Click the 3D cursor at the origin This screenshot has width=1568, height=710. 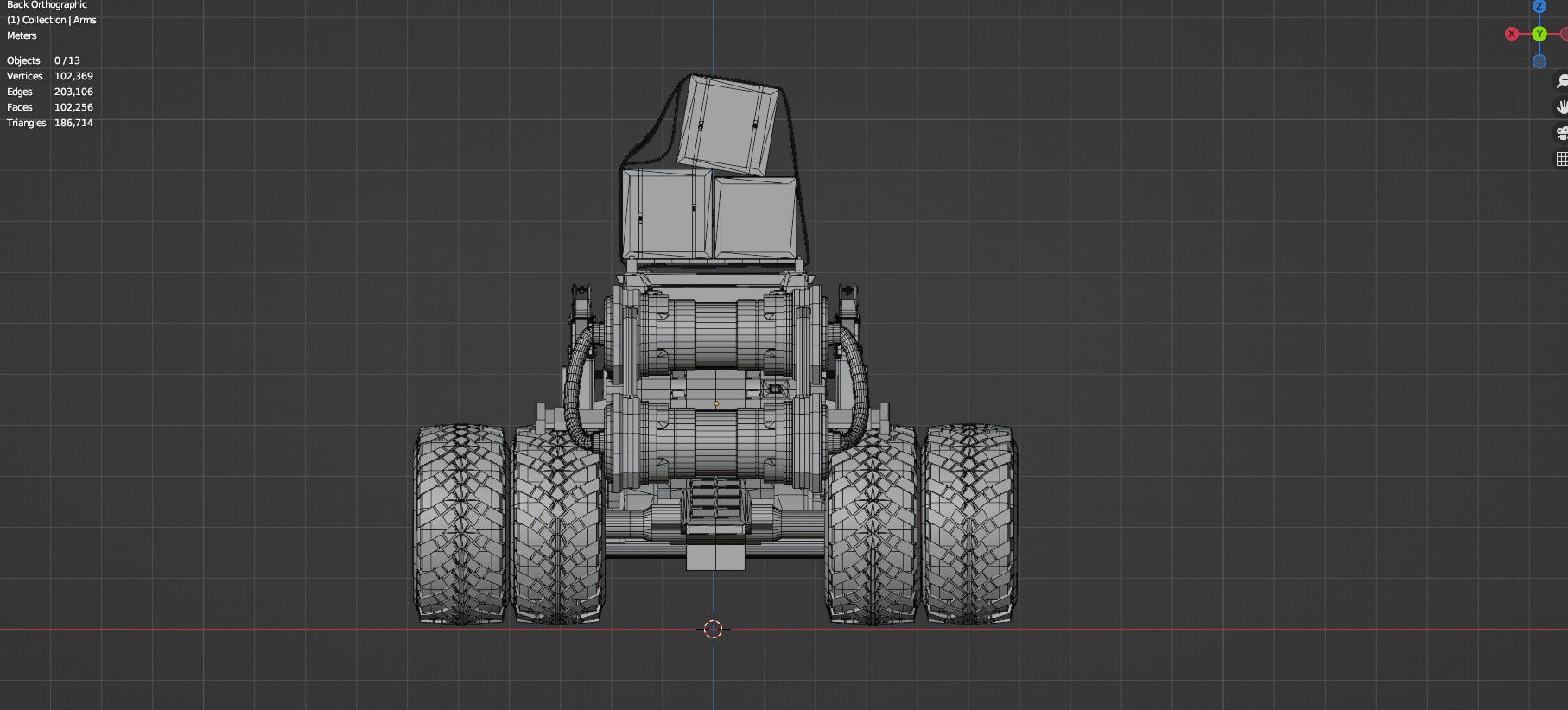pyautogui.click(x=713, y=629)
